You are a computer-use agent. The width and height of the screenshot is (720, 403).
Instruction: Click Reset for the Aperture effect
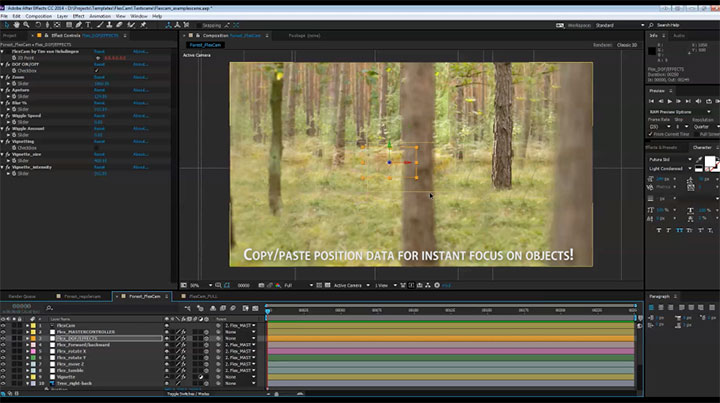pos(99,90)
